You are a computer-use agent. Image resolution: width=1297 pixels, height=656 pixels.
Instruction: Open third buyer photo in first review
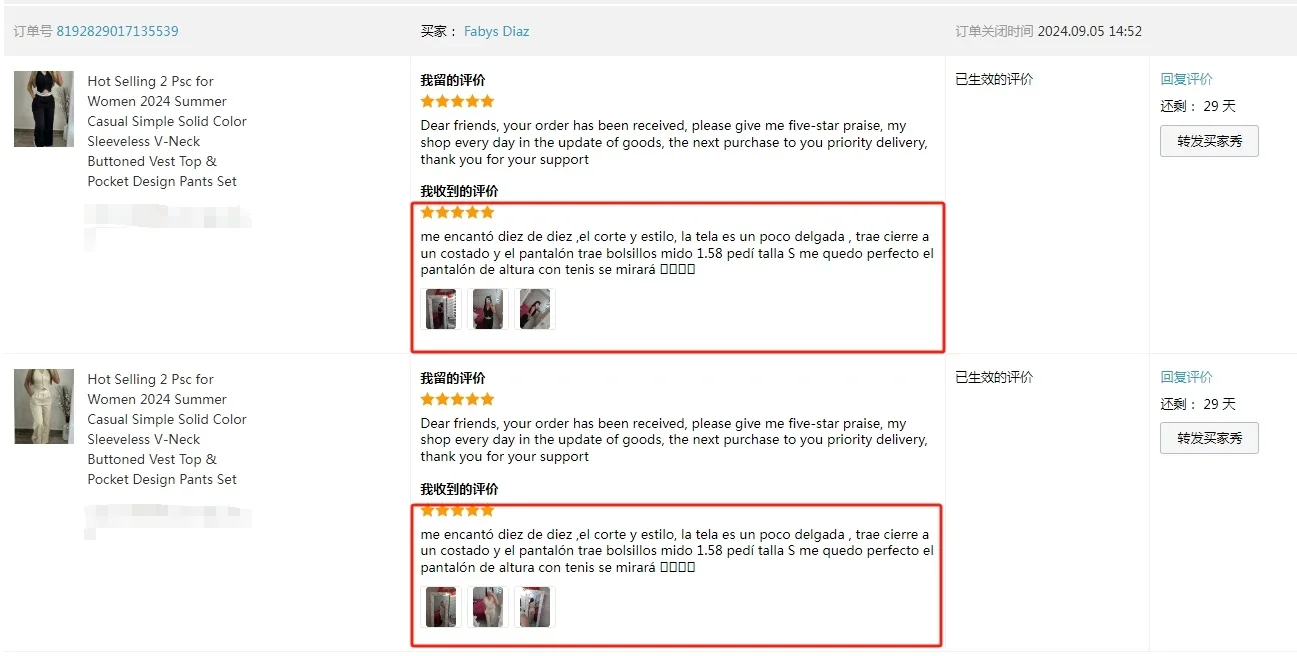pyautogui.click(x=535, y=309)
